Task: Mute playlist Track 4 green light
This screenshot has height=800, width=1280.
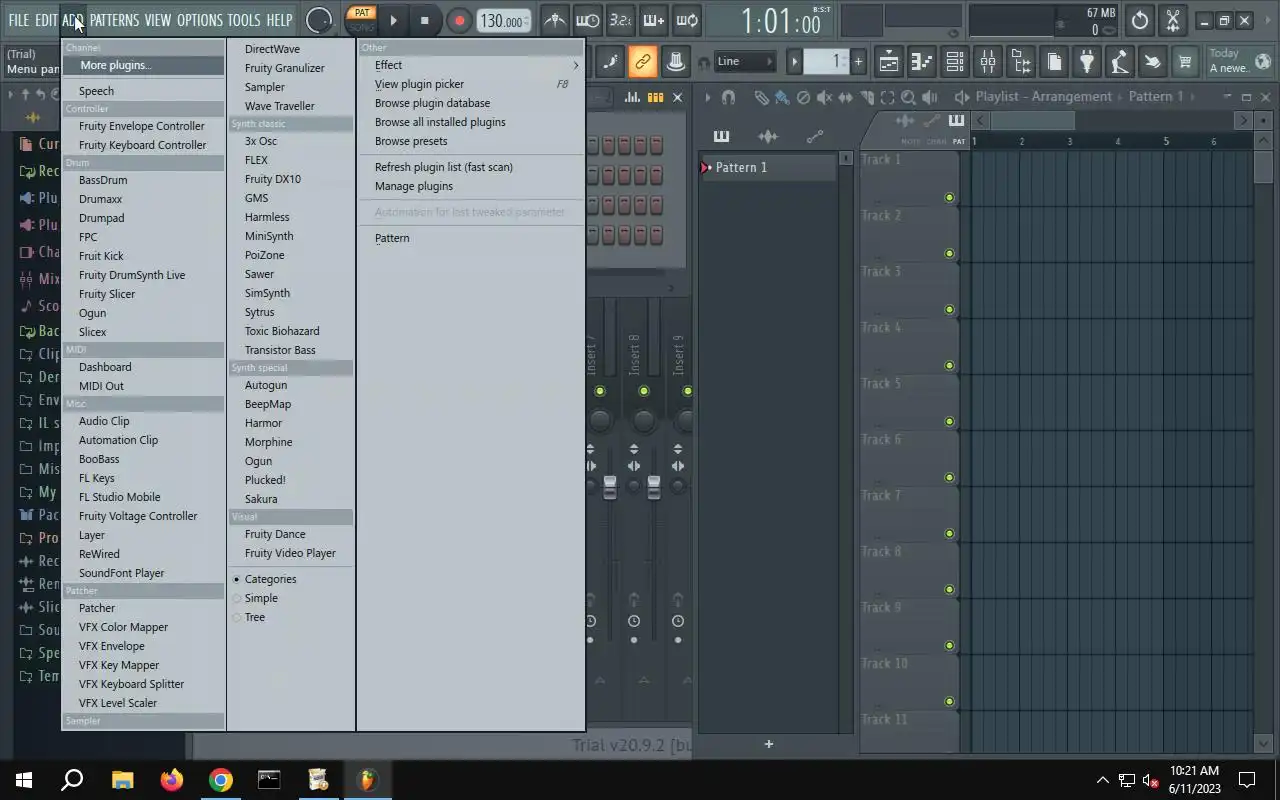Action: pyautogui.click(x=949, y=366)
